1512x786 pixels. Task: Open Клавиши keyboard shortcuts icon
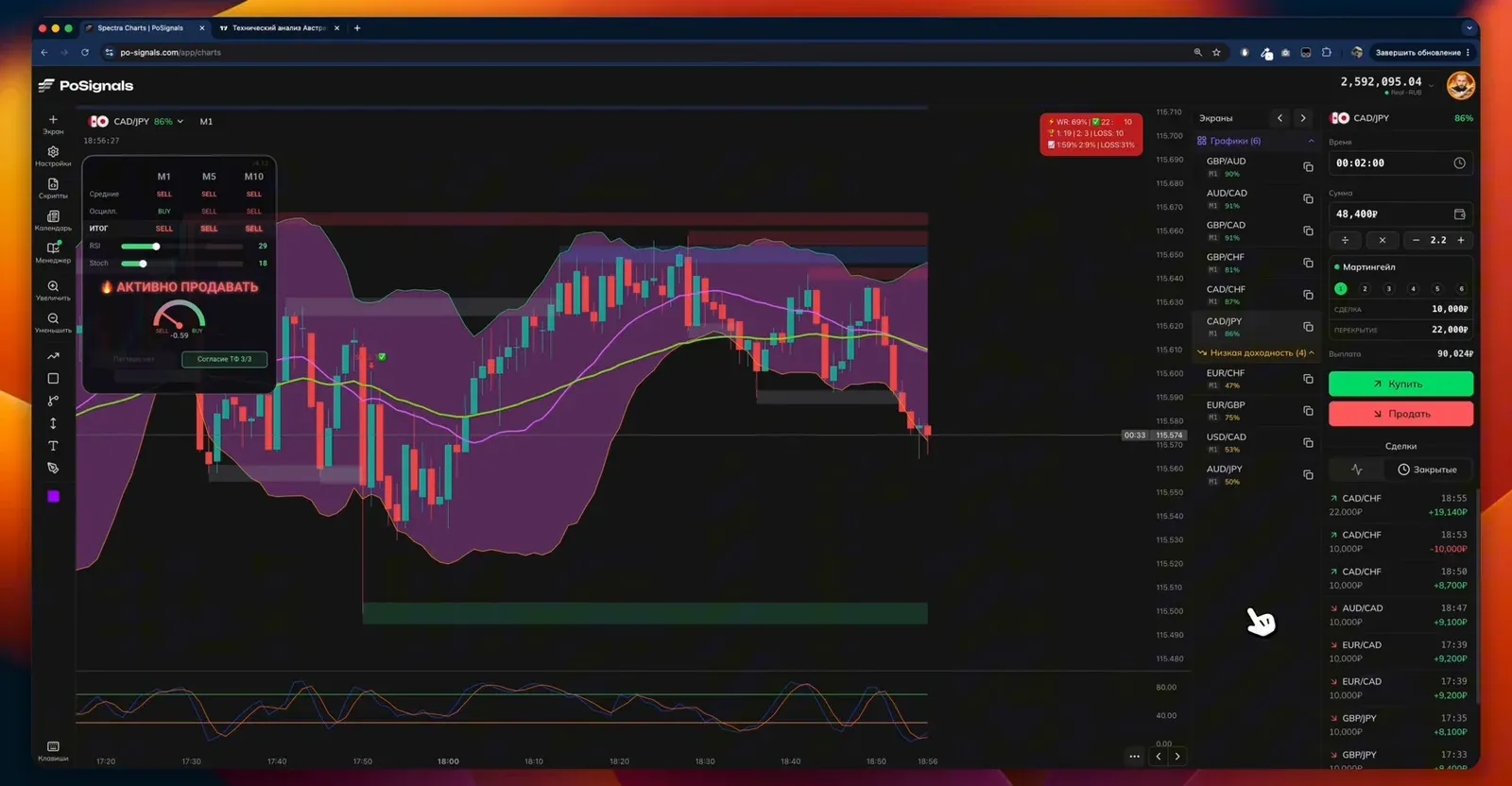click(53, 746)
